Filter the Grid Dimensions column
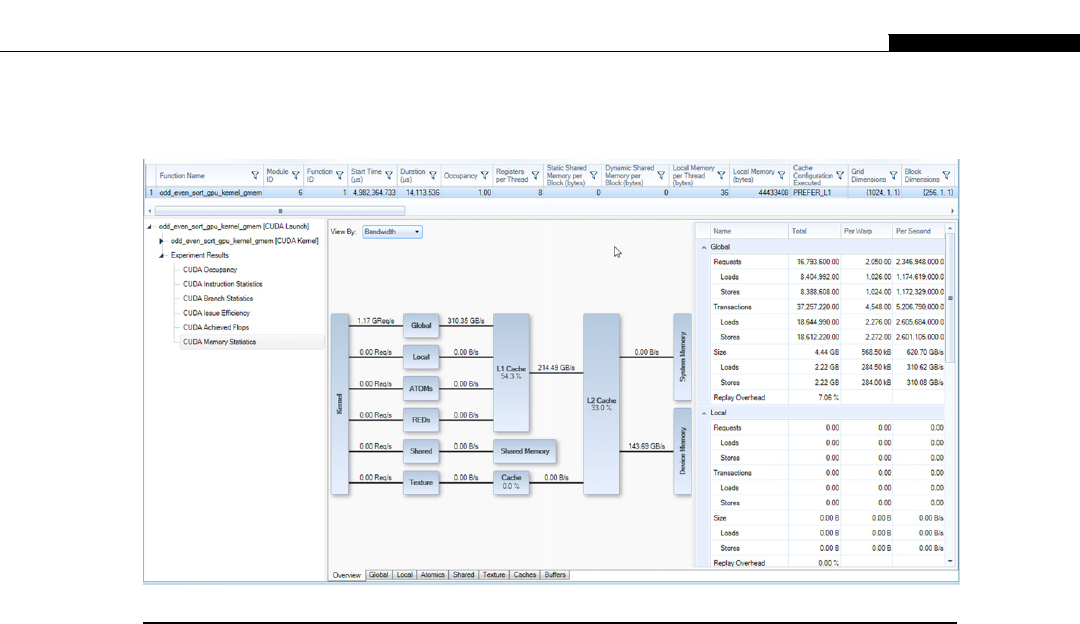Screen dimensions: 1080x624 893,176
